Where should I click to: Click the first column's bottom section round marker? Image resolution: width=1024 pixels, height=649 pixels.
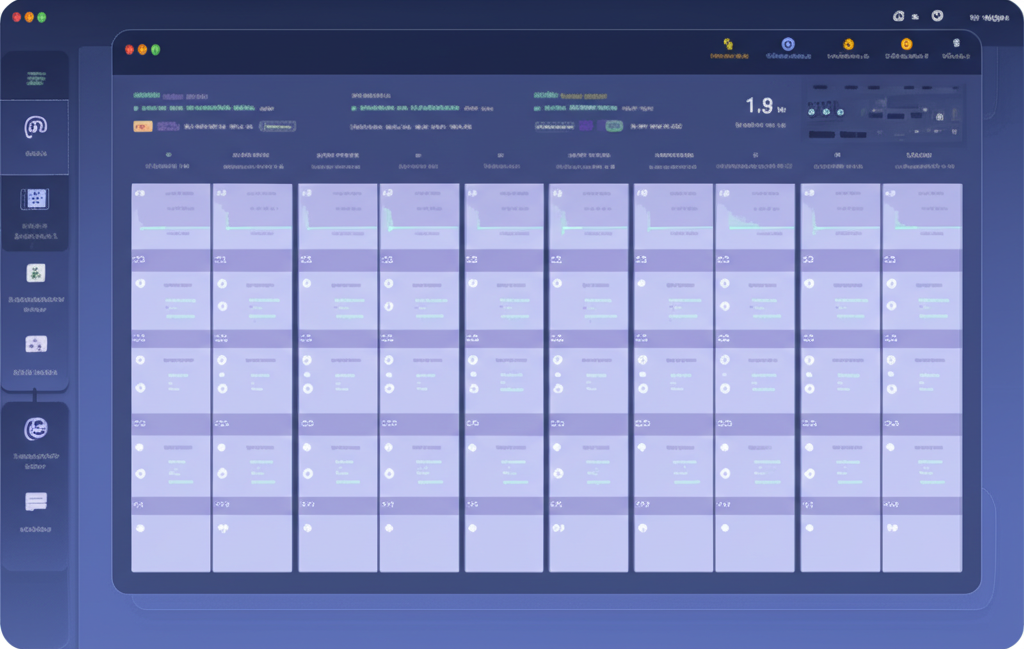140,528
